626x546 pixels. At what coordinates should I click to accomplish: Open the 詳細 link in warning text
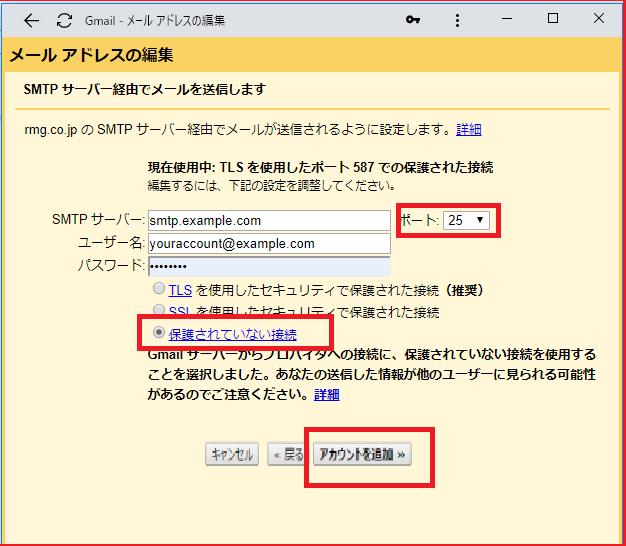click(x=326, y=394)
